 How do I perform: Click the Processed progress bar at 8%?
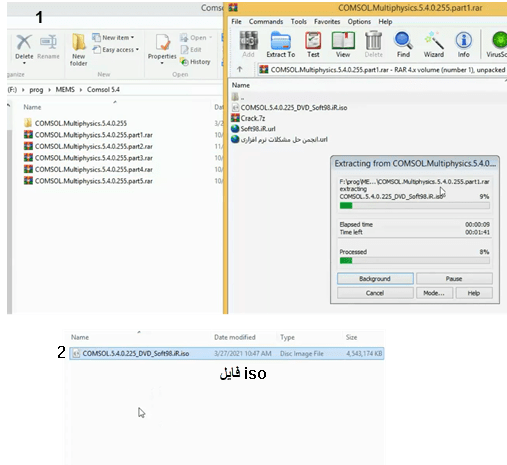[415, 260]
